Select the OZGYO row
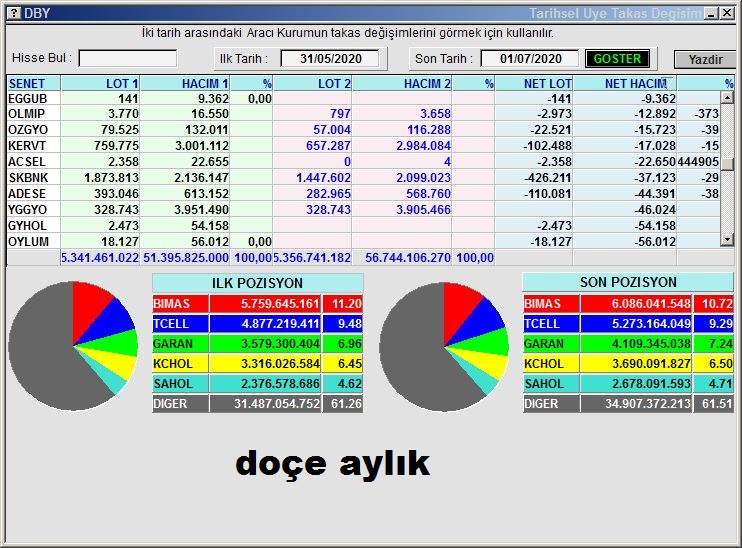The width and height of the screenshot is (742, 548). [363, 130]
